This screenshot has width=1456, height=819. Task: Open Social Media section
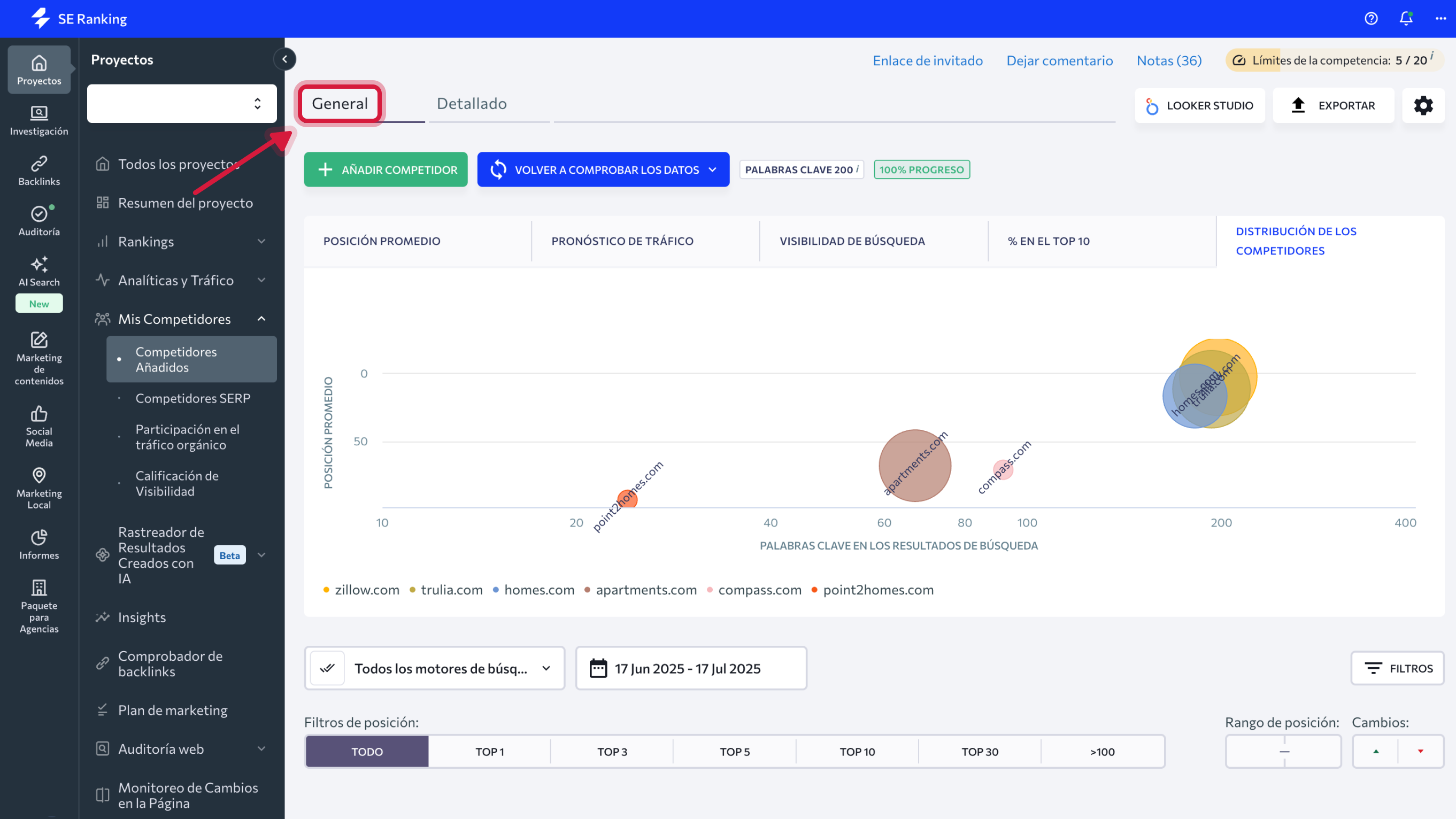tap(39, 426)
